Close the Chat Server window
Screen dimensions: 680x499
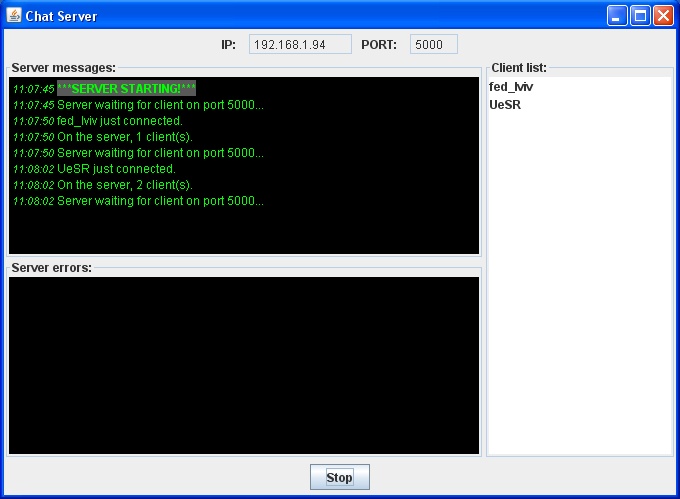point(662,15)
